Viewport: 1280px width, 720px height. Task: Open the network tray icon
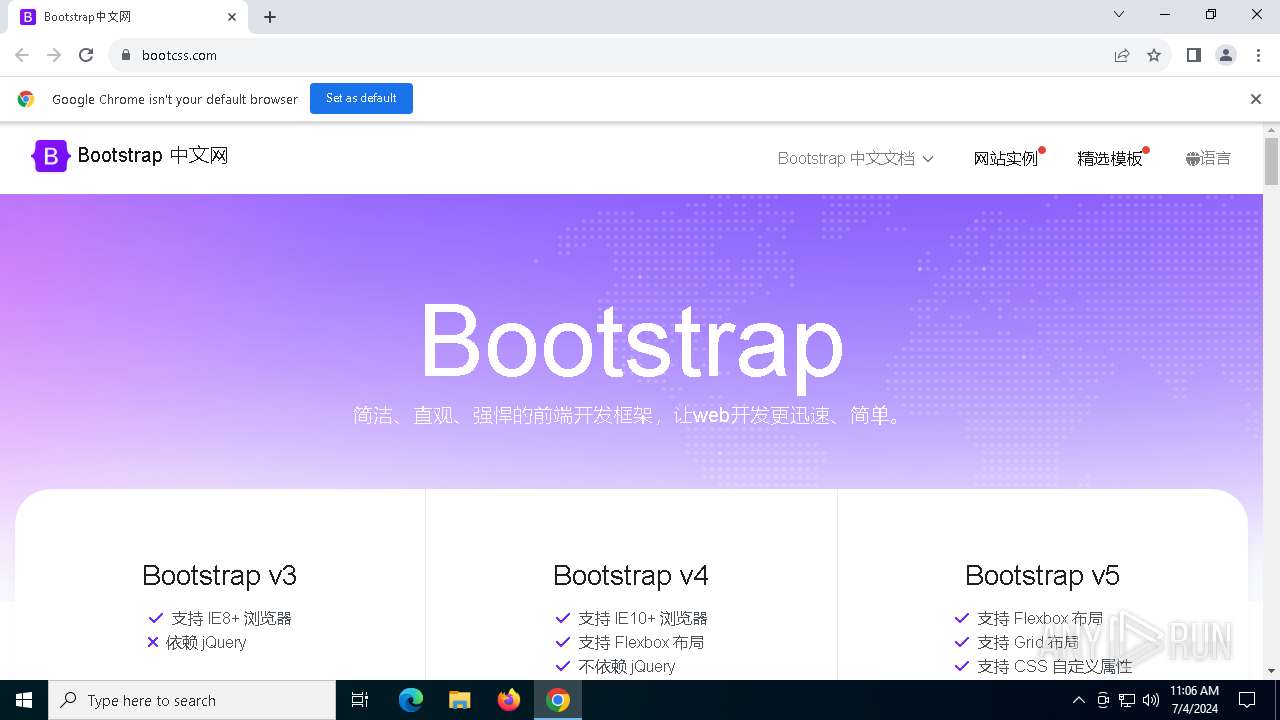(x=1127, y=700)
